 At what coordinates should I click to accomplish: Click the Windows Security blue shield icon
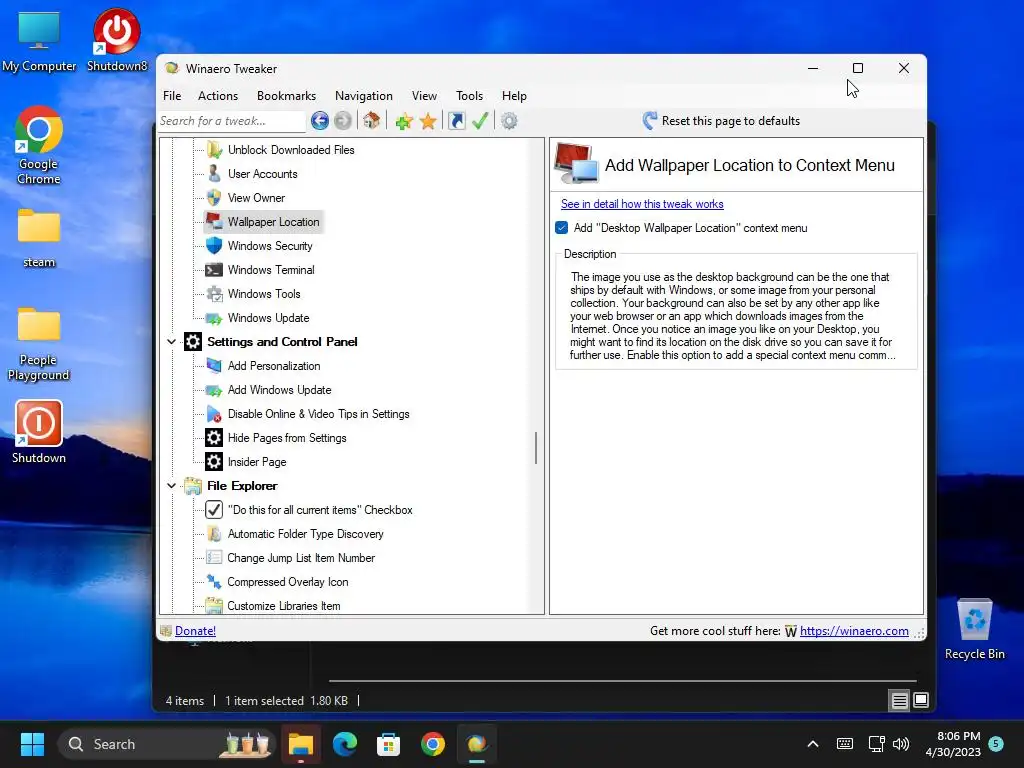coord(214,246)
